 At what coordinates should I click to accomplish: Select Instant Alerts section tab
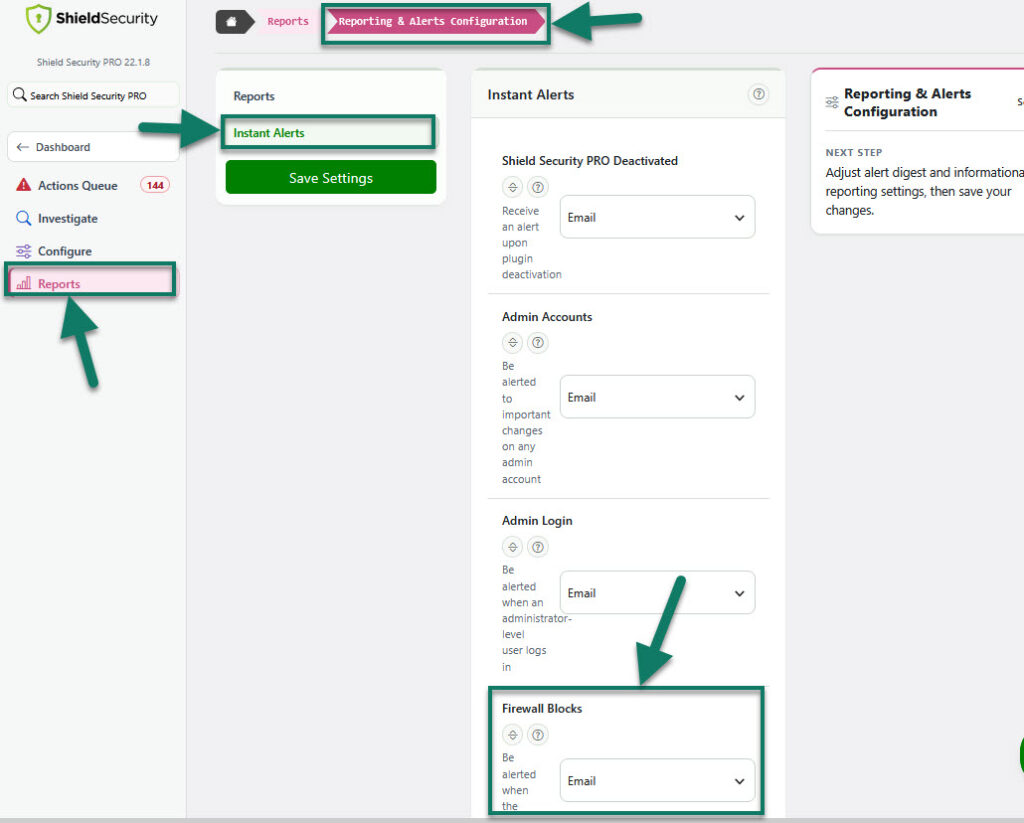coord(329,133)
